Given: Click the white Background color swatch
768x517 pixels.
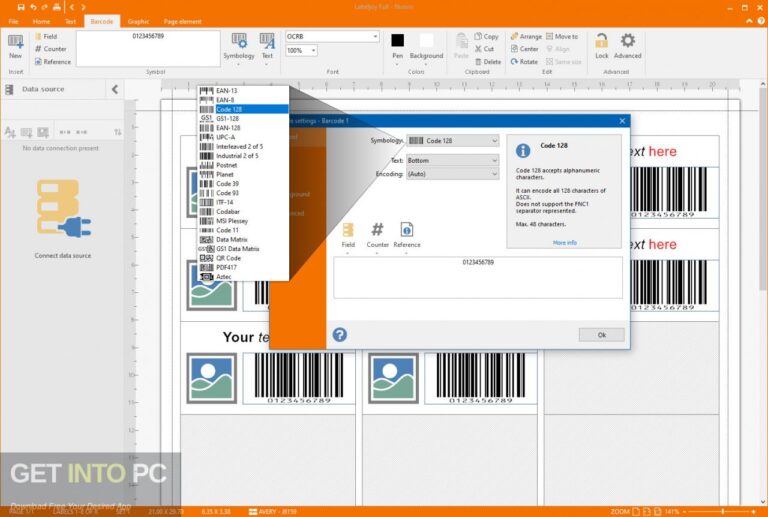Looking at the screenshot, I should point(427,40).
